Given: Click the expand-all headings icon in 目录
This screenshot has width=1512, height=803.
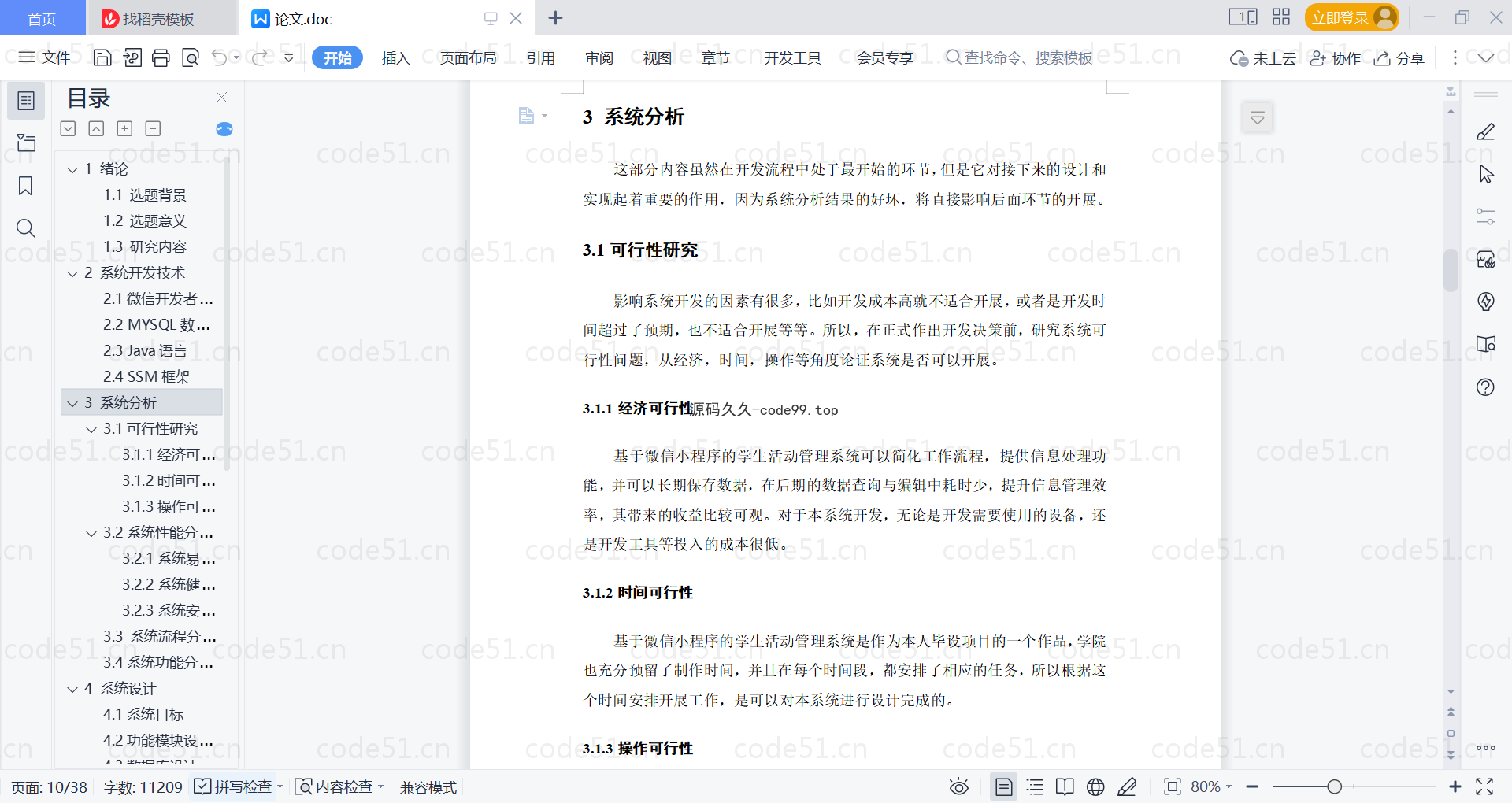Looking at the screenshot, I should click(69, 128).
